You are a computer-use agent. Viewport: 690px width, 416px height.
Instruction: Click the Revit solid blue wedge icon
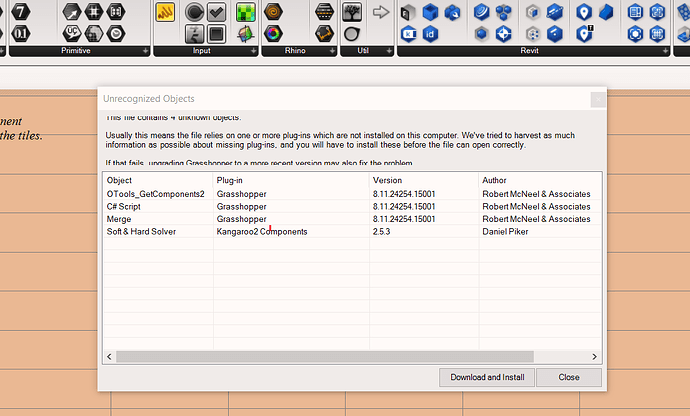(606, 12)
